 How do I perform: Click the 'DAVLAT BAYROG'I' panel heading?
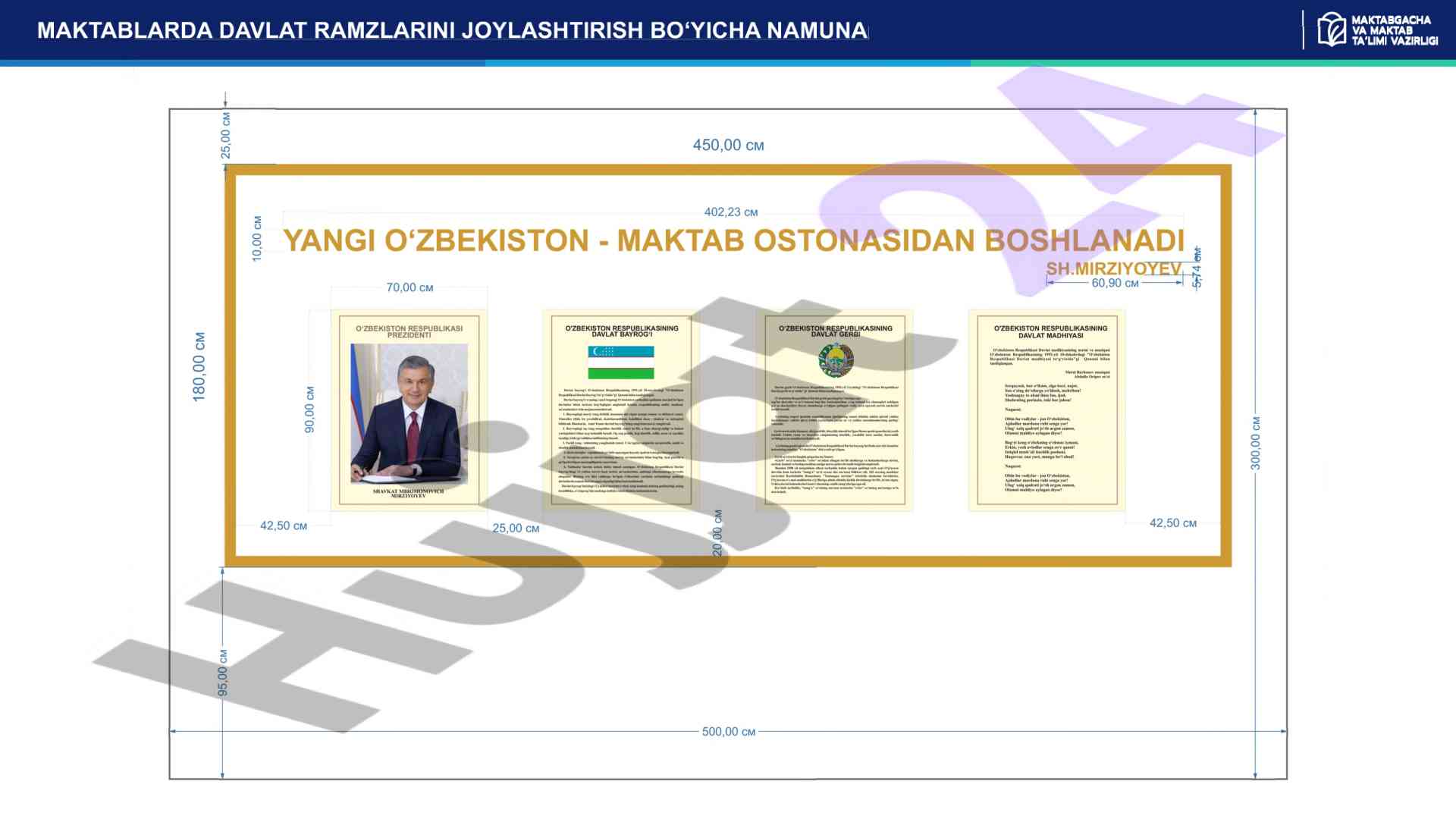pos(622,331)
